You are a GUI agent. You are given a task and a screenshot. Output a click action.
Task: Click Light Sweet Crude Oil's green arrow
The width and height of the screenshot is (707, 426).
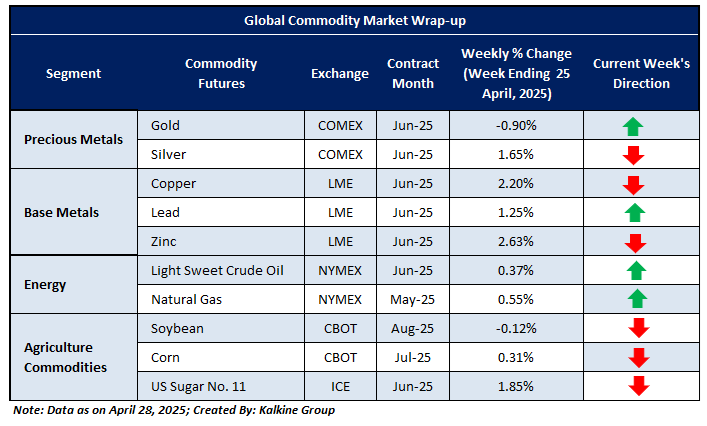click(x=632, y=270)
